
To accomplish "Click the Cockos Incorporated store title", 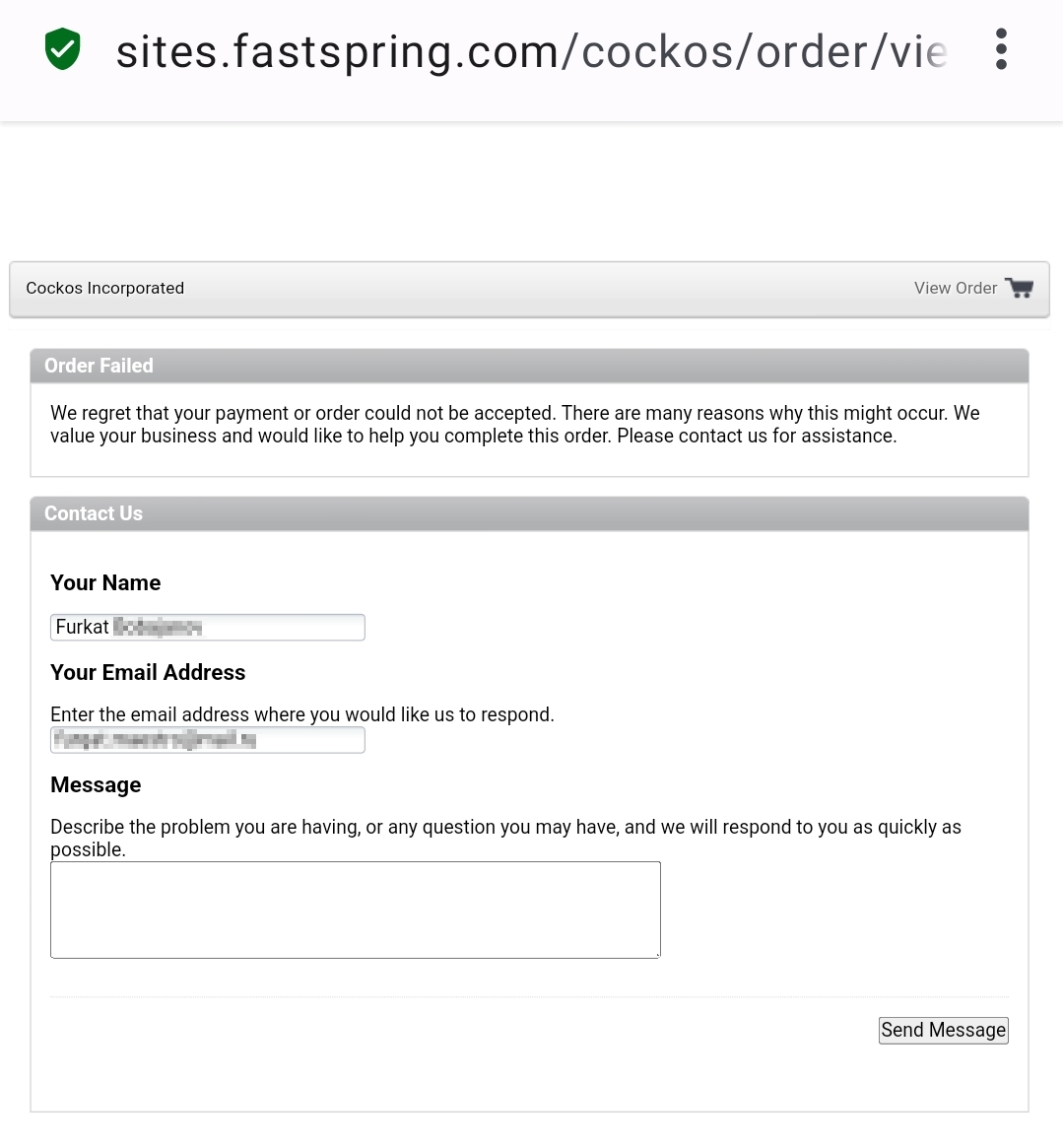I will pyautogui.click(x=105, y=288).
